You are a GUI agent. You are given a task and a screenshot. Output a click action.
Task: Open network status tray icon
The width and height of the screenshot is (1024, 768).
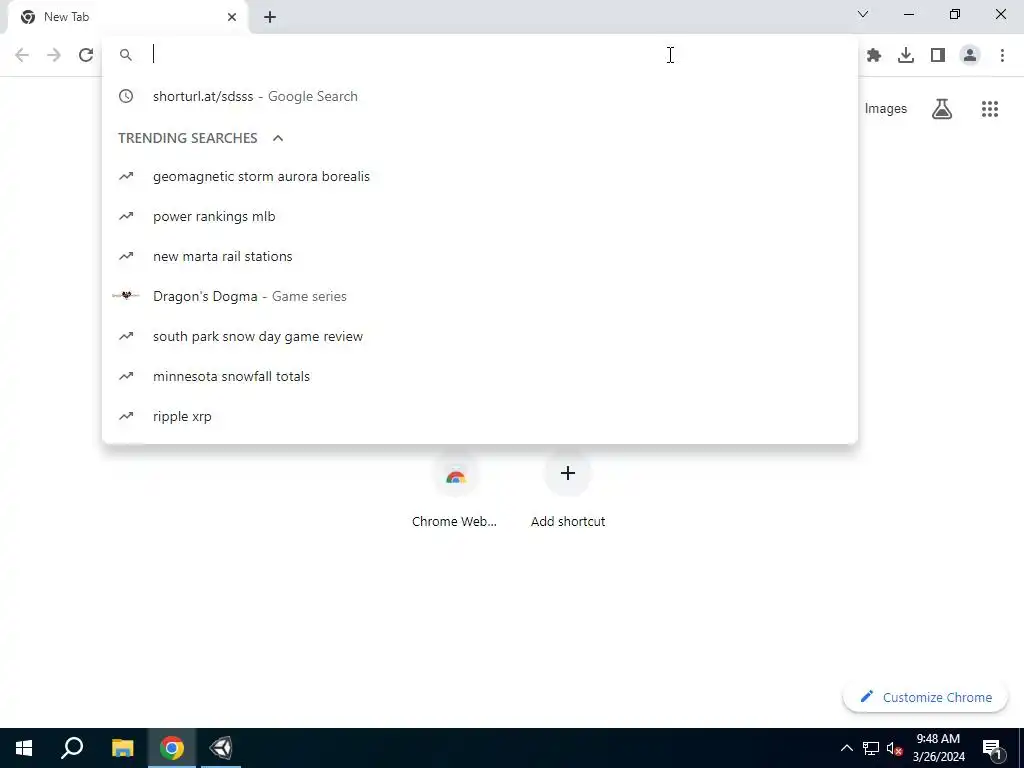(871, 748)
